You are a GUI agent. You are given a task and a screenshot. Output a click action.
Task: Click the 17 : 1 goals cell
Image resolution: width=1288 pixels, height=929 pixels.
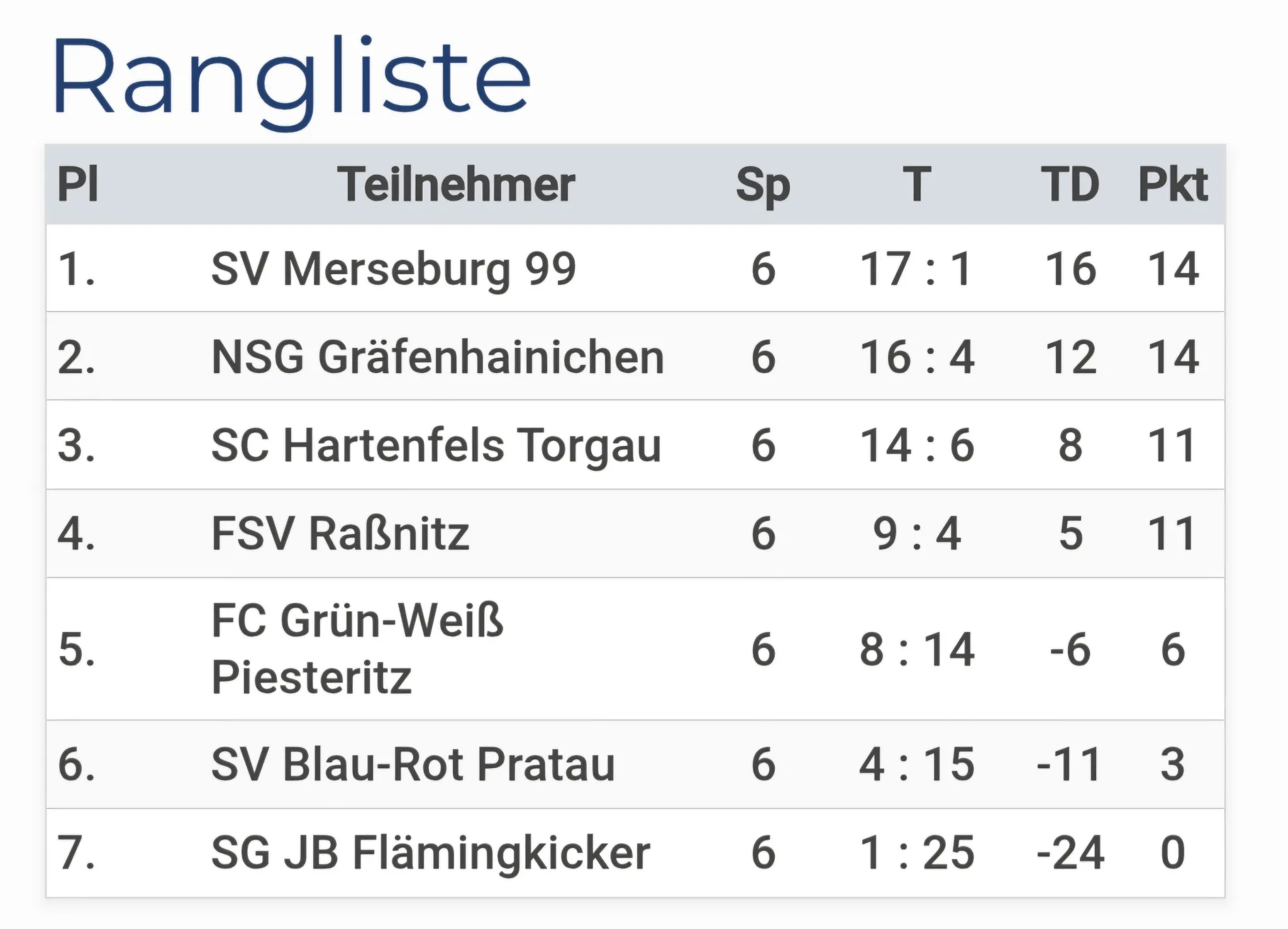pos(916,269)
